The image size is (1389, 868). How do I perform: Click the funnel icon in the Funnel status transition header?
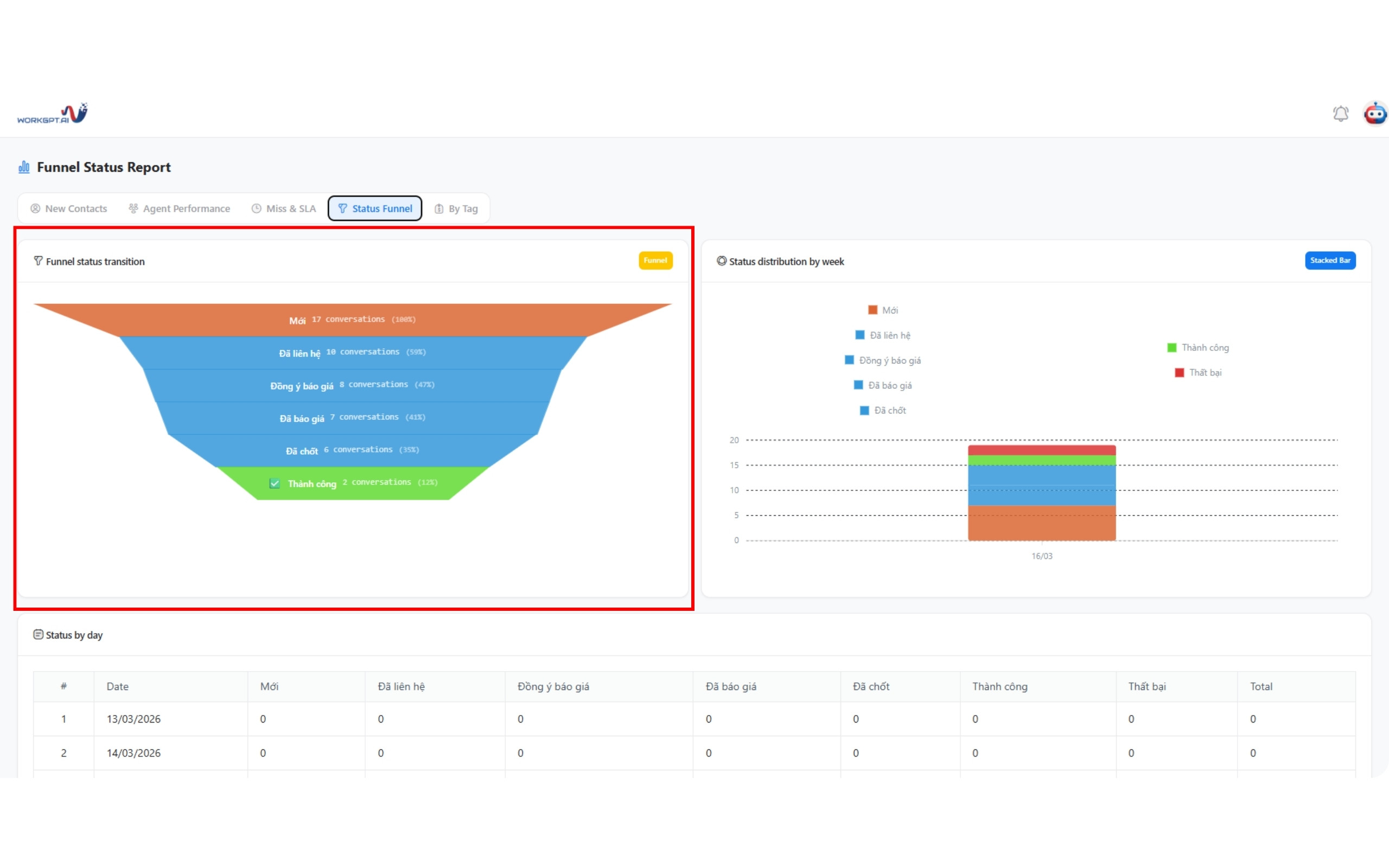[x=38, y=260]
